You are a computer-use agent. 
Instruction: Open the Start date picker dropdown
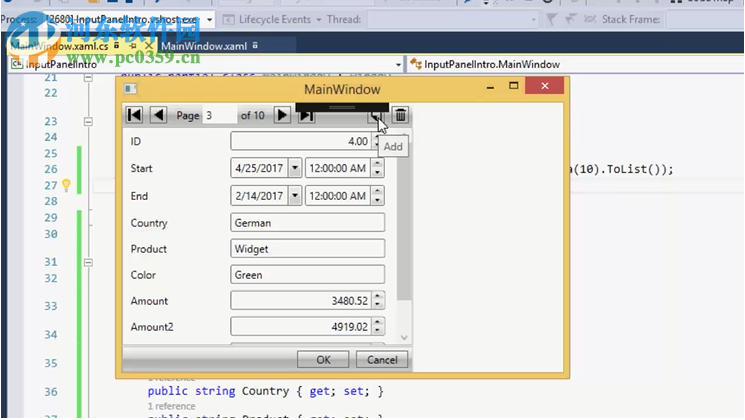(294, 169)
